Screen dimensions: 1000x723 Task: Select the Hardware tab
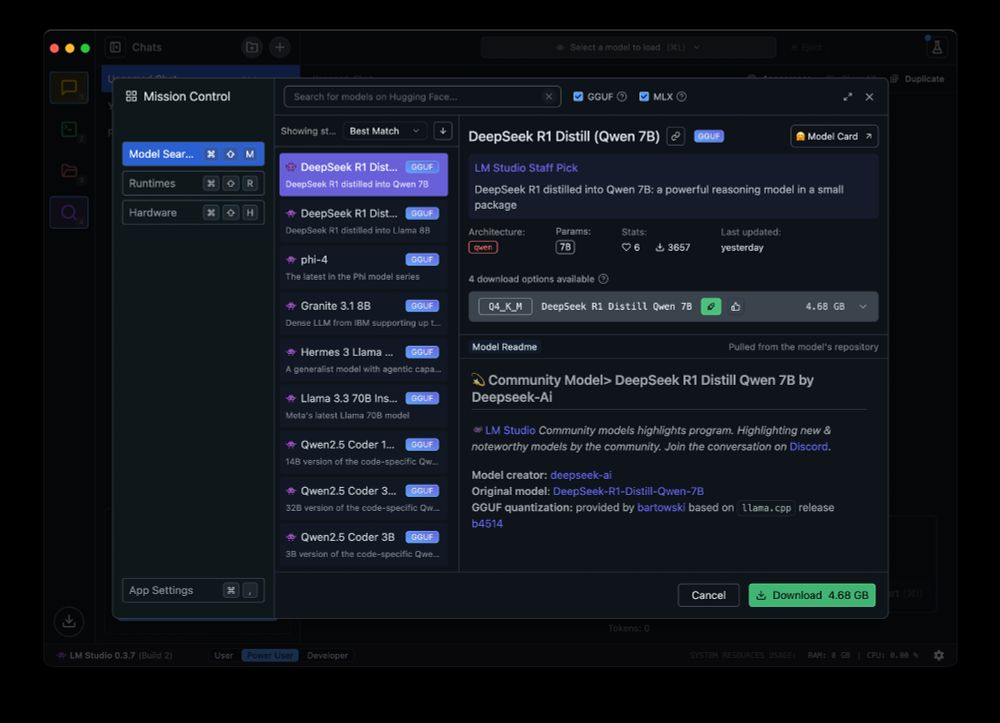(x=193, y=213)
